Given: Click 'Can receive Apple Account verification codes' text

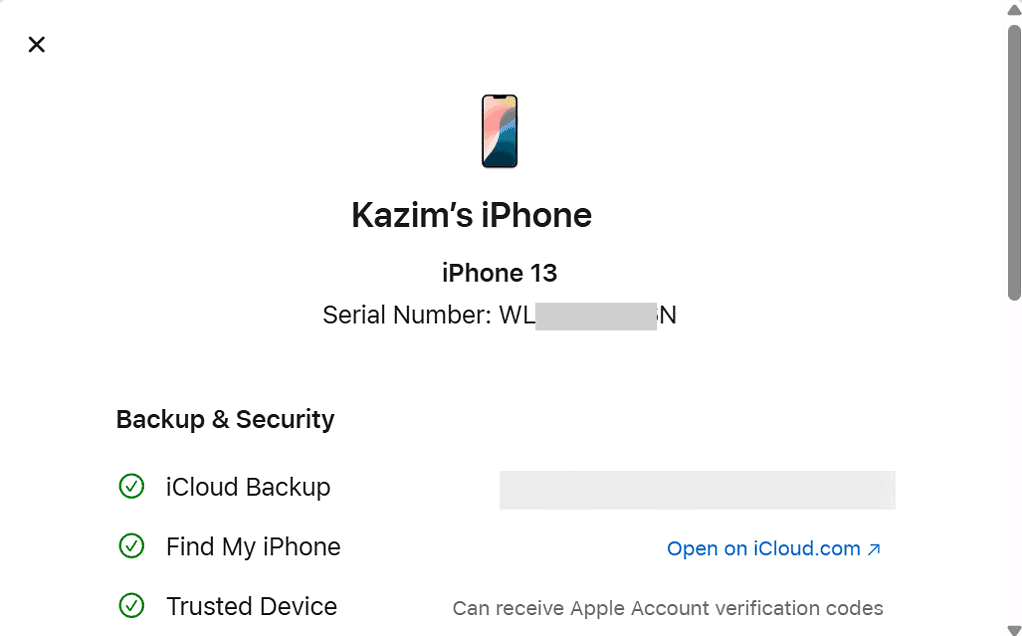Looking at the screenshot, I should point(668,608).
